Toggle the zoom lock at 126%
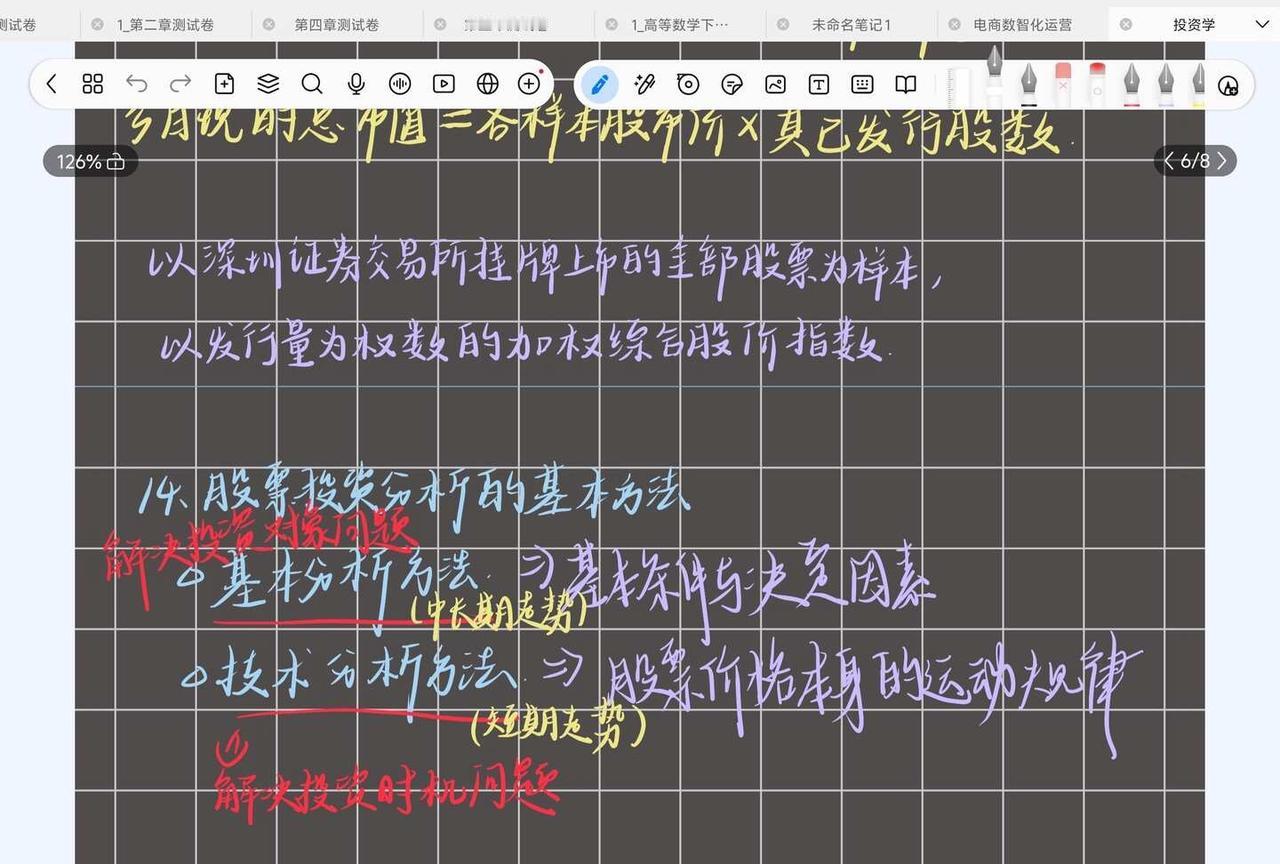Image resolution: width=1280 pixels, height=864 pixels. (91, 161)
